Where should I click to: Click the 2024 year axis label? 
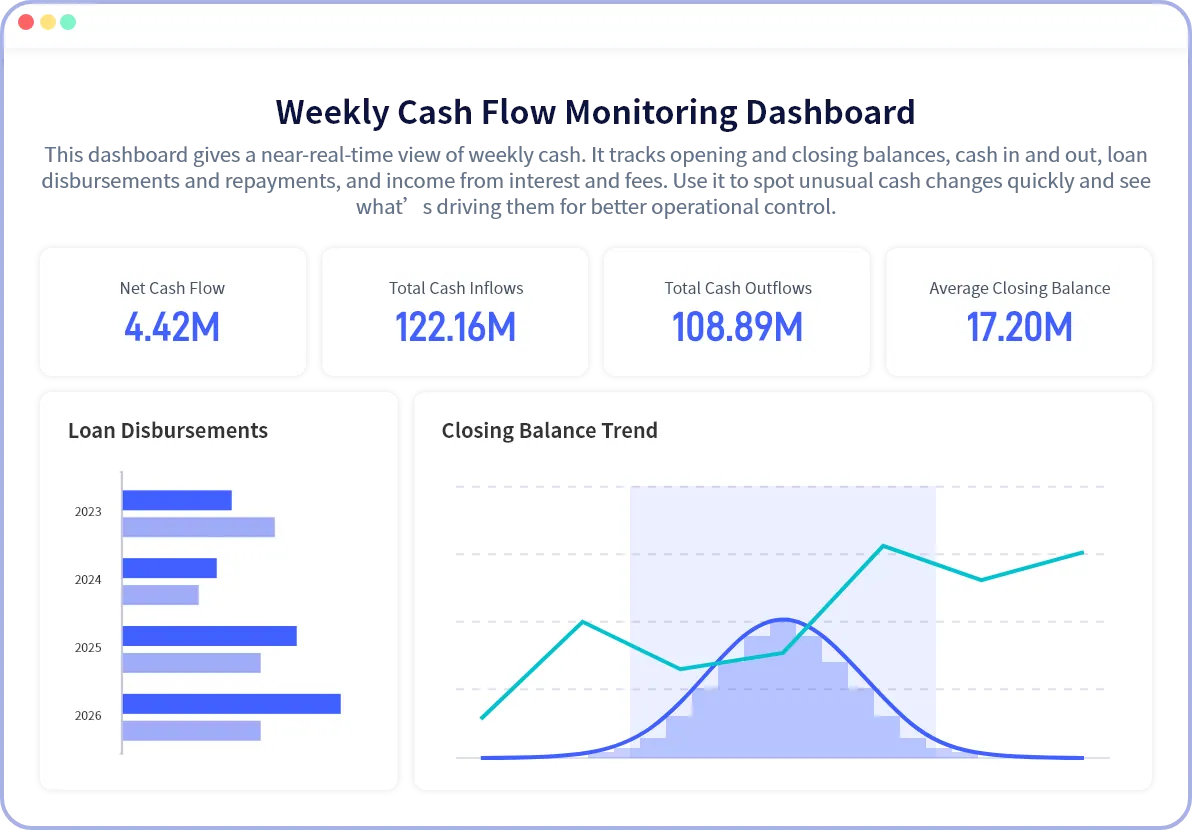[x=88, y=580]
